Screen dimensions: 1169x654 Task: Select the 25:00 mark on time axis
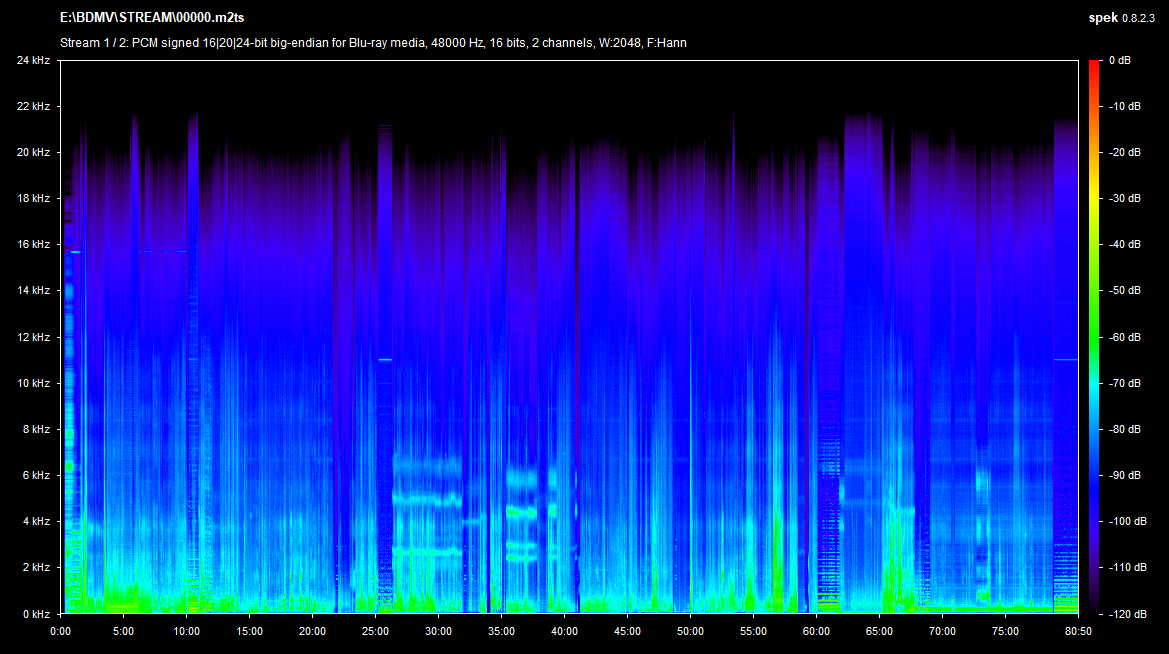375,631
